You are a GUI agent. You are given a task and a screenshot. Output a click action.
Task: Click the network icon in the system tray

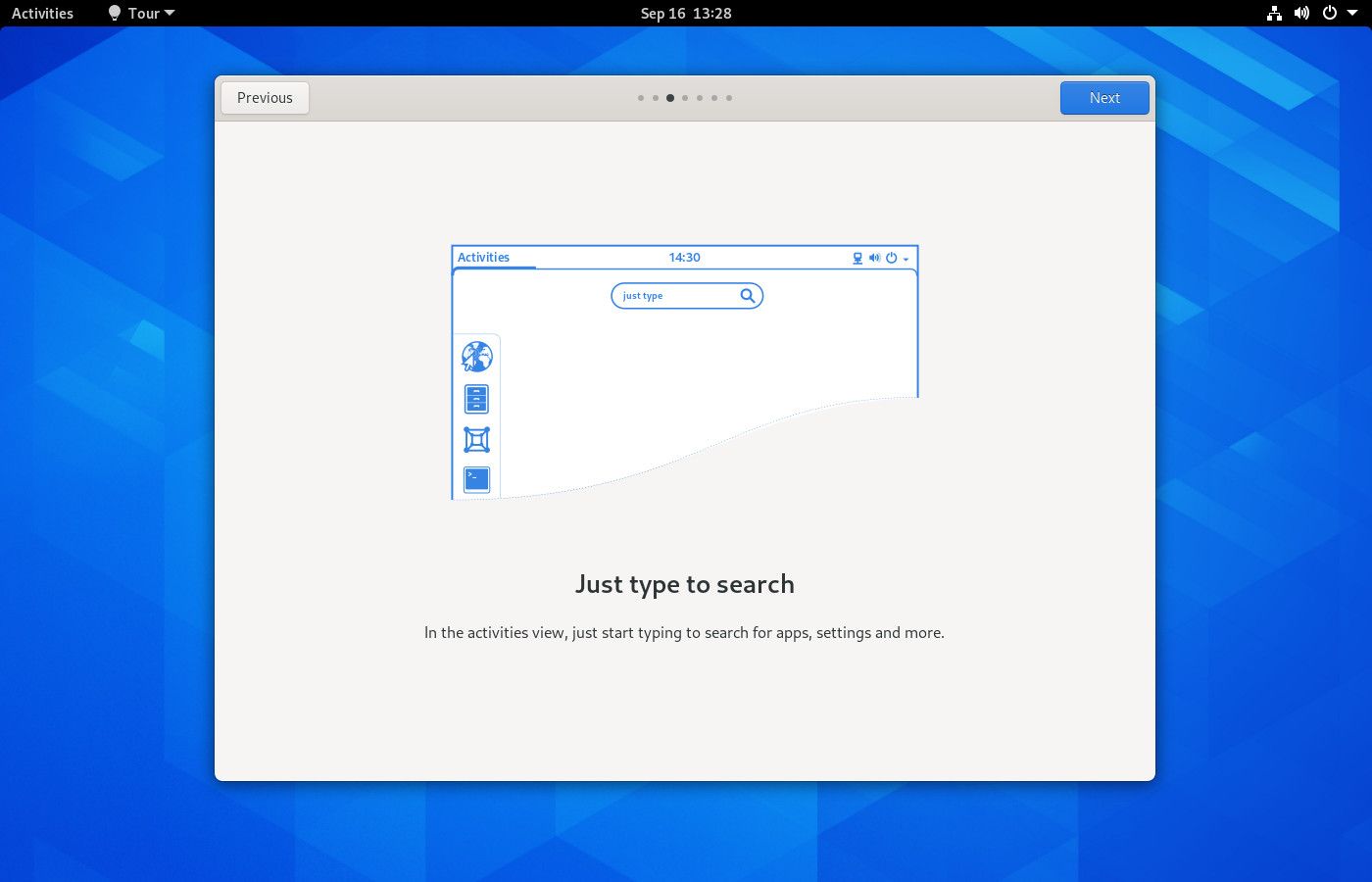[1273, 13]
